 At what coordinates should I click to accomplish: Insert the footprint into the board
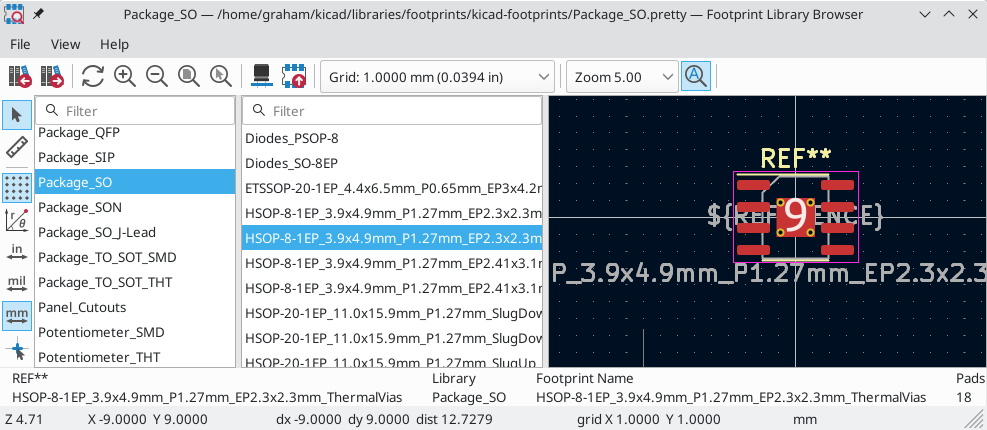293,76
